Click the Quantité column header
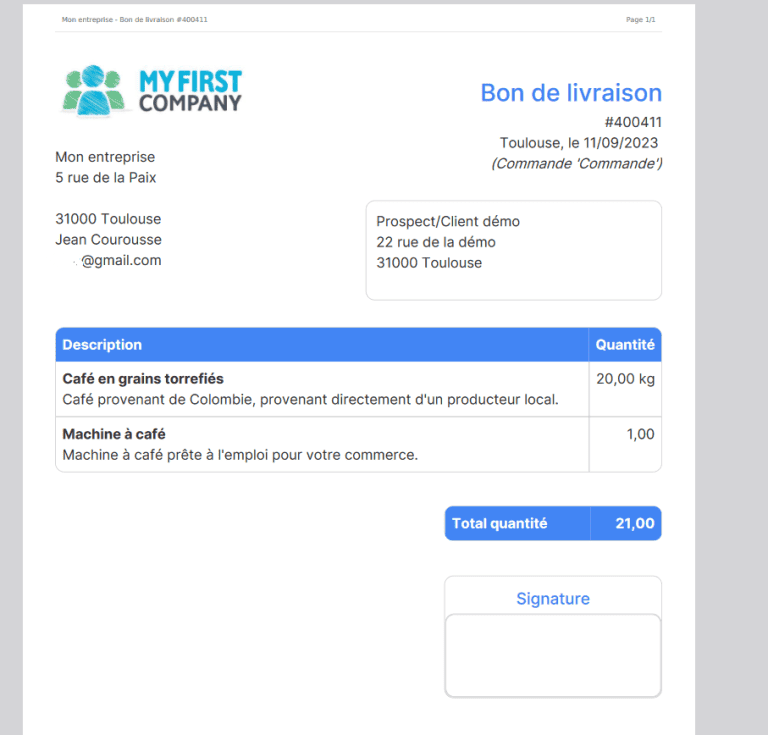The width and height of the screenshot is (768, 735). point(625,345)
